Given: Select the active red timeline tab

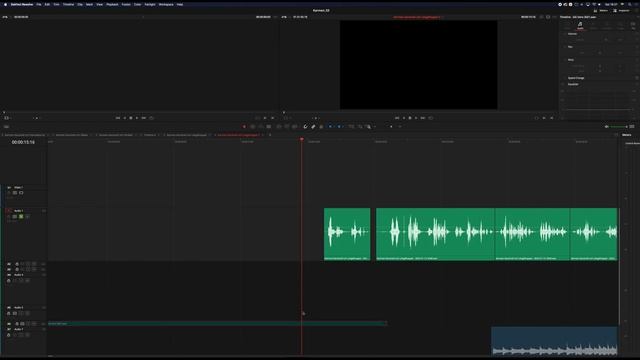Looking at the screenshot, I should 238,135.
